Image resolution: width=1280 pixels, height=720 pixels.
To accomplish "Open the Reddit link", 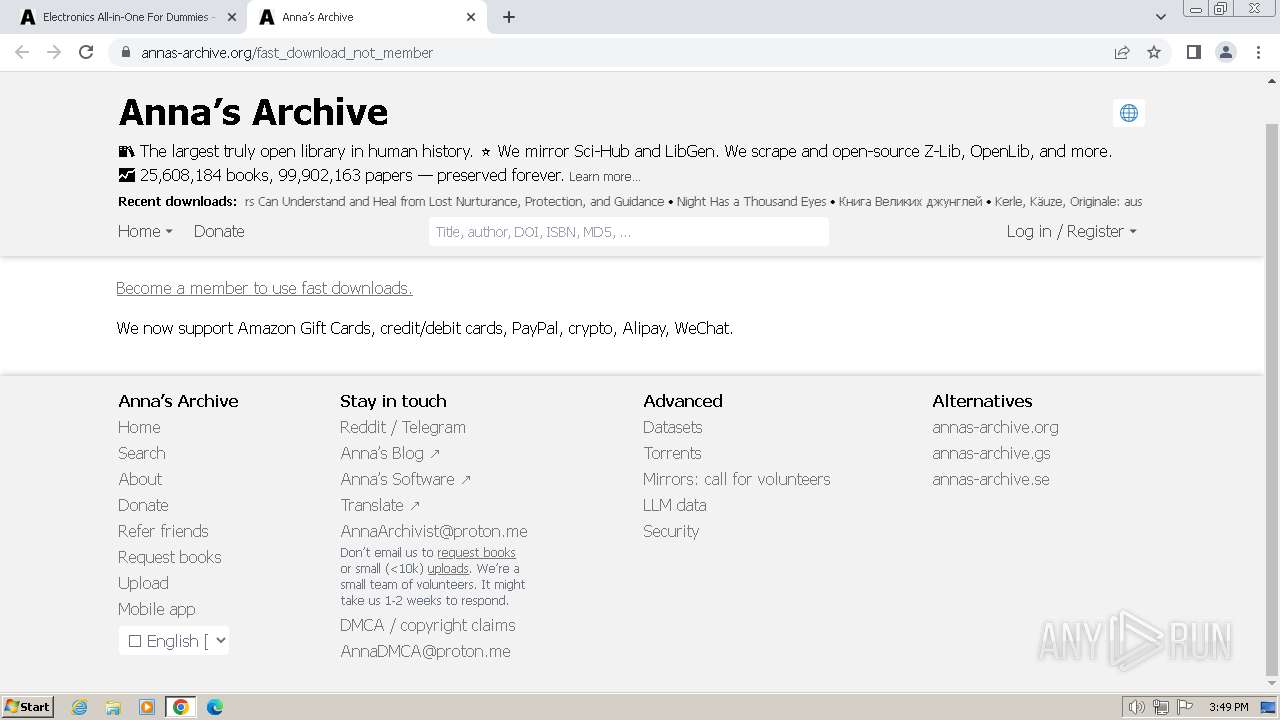I will point(363,427).
